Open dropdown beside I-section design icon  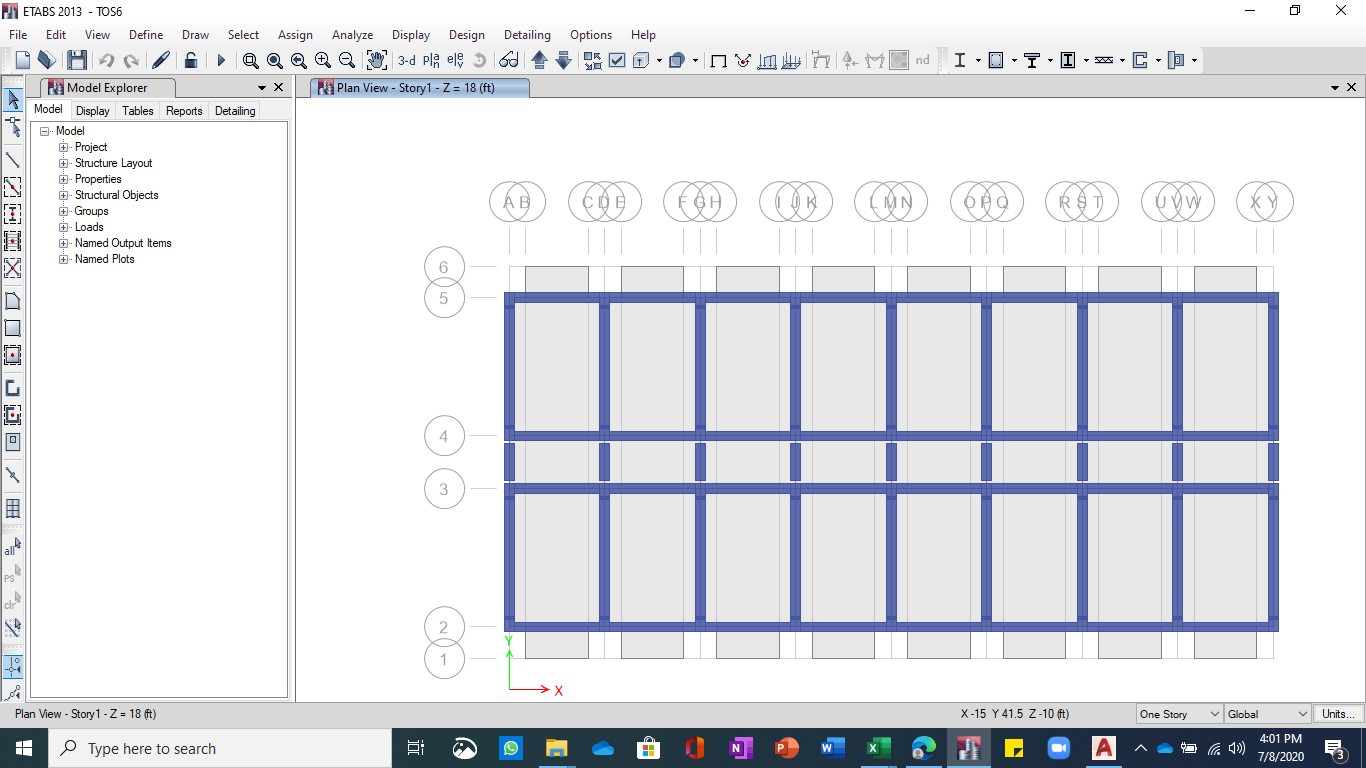978,60
